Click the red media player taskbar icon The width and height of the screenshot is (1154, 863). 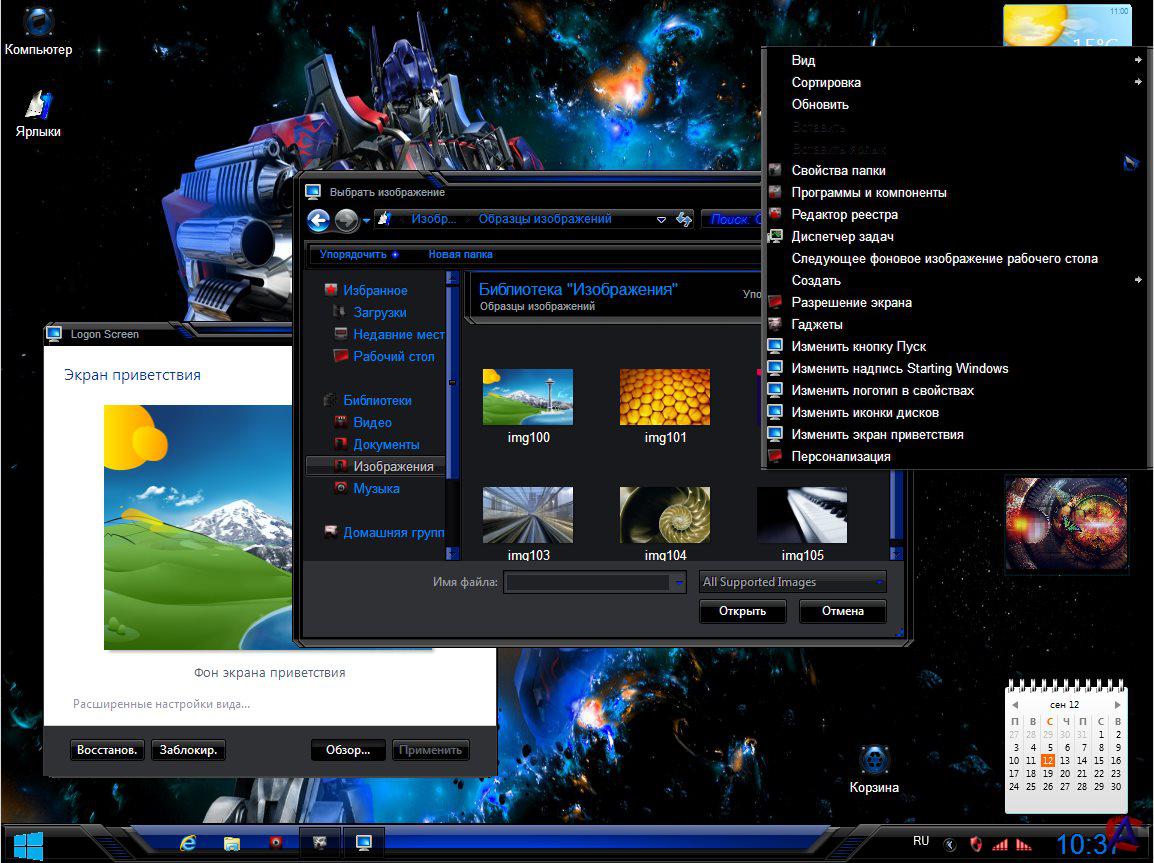[x=276, y=842]
